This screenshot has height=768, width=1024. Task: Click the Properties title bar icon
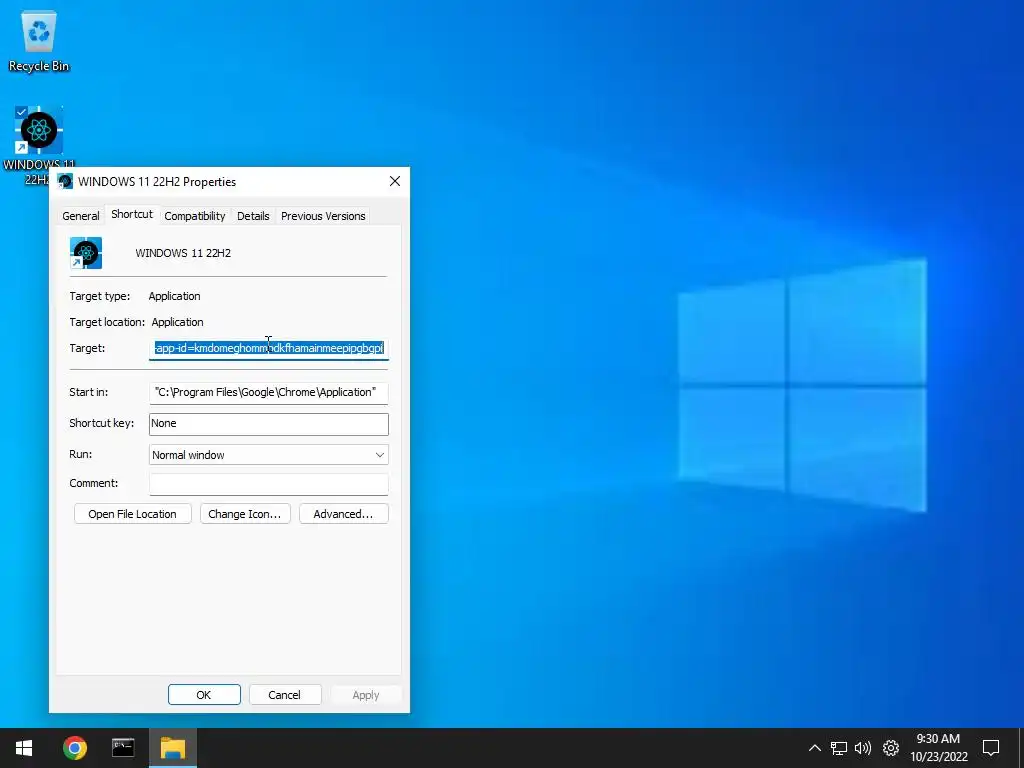(65, 182)
